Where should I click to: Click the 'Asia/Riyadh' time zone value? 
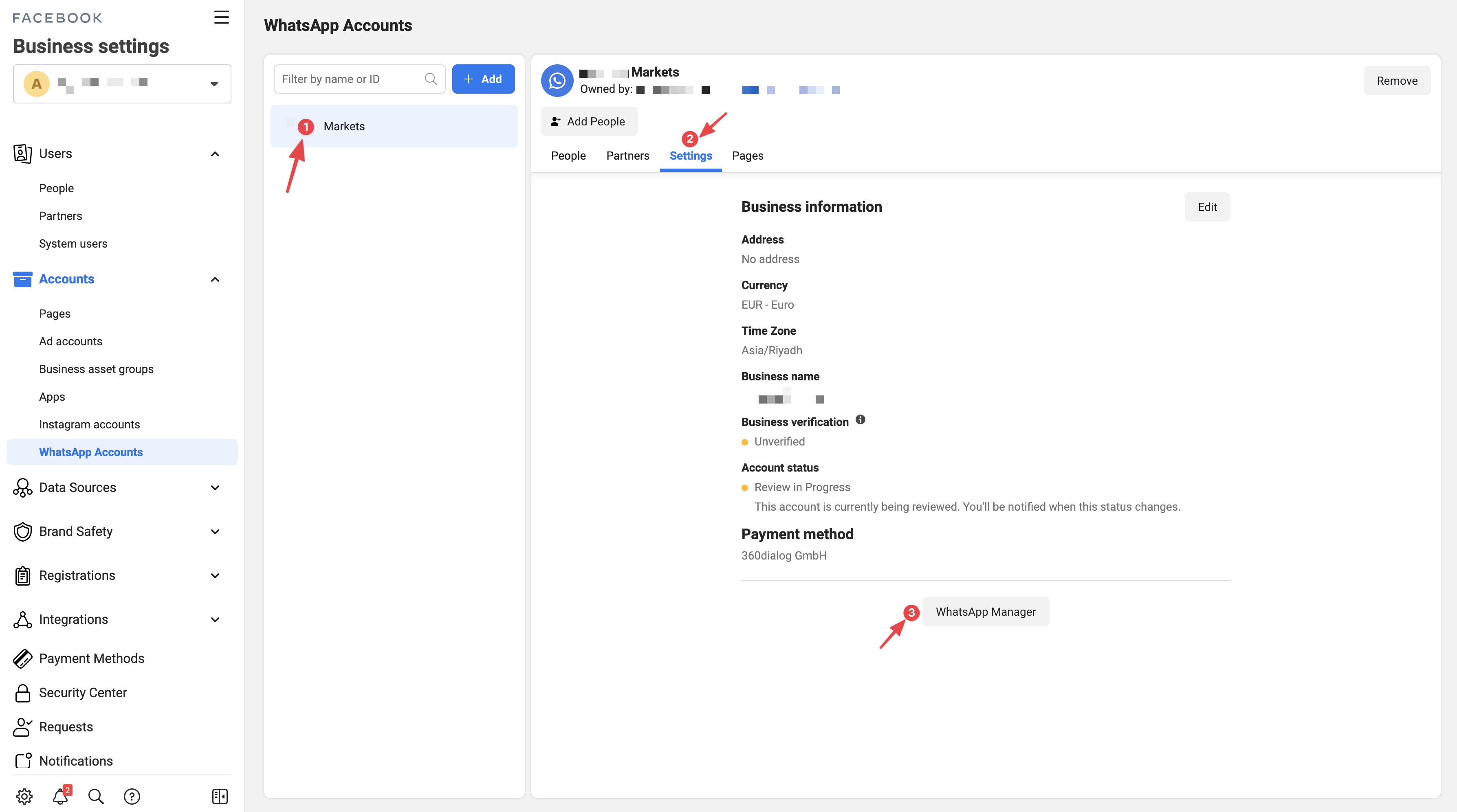pyautogui.click(x=772, y=351)
